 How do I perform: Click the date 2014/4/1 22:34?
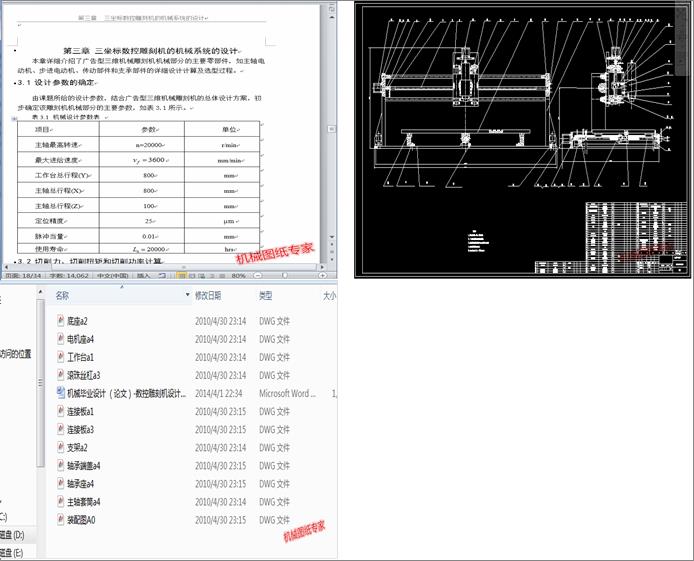coord(219,393)
